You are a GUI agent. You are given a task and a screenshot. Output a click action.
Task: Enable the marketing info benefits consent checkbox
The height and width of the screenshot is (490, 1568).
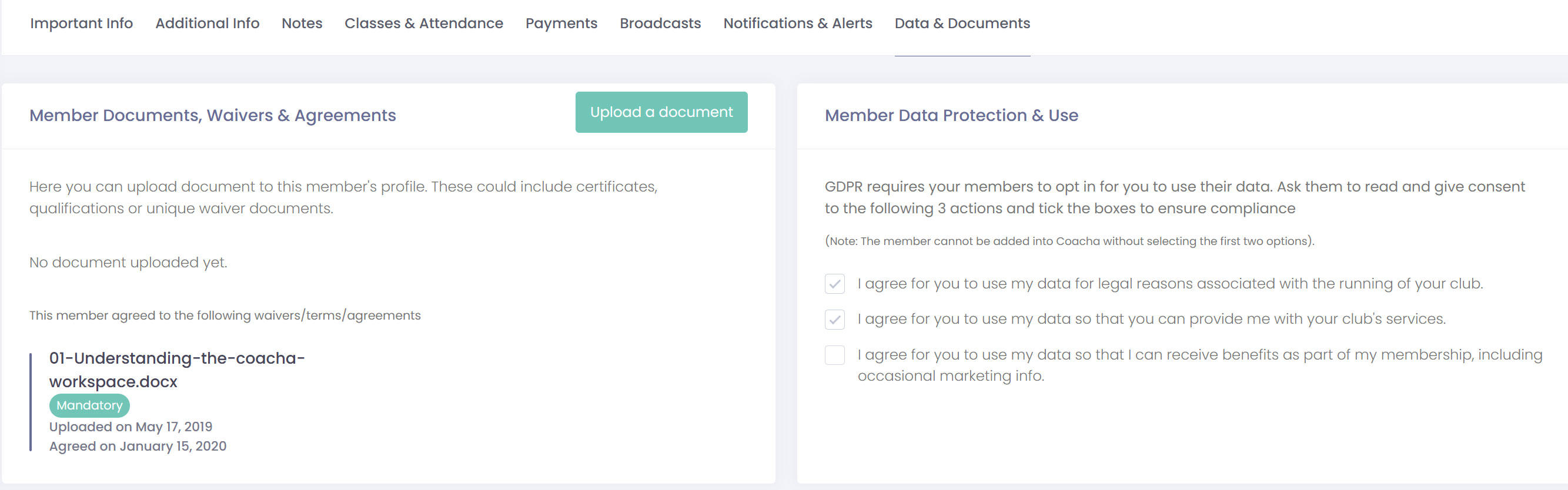click(x=834, y=355)
